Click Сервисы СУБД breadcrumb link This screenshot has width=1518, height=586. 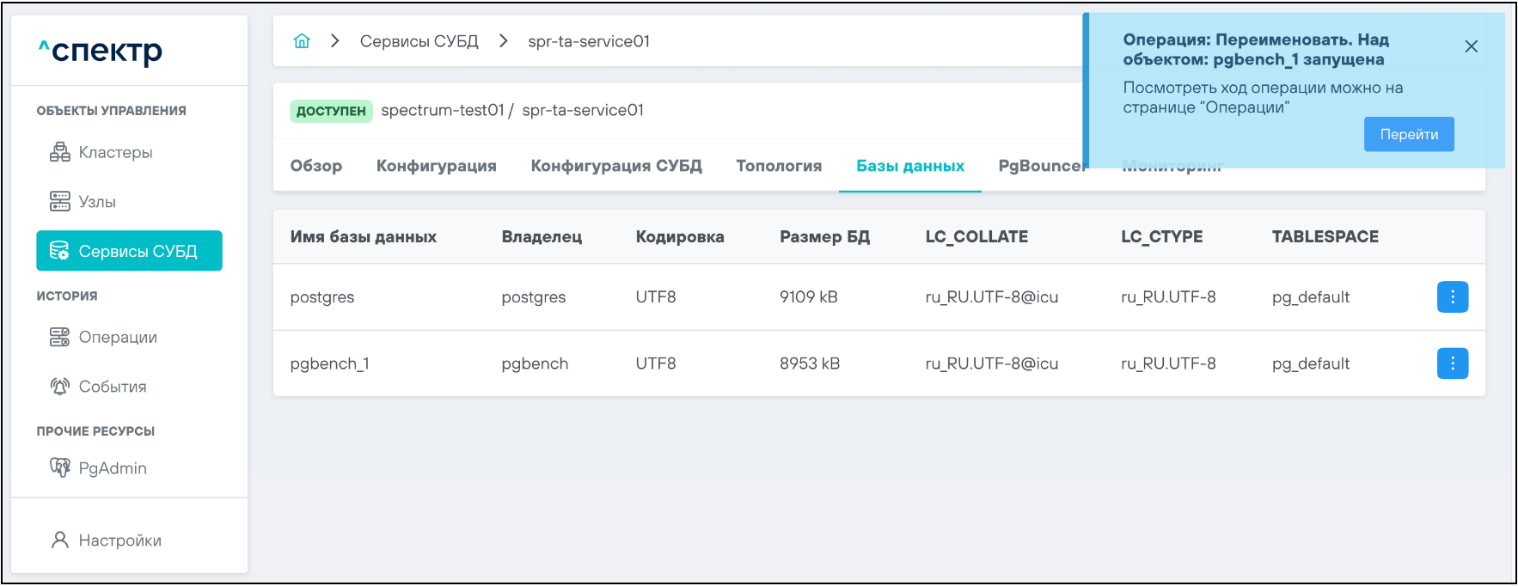[x=419, y=41]
